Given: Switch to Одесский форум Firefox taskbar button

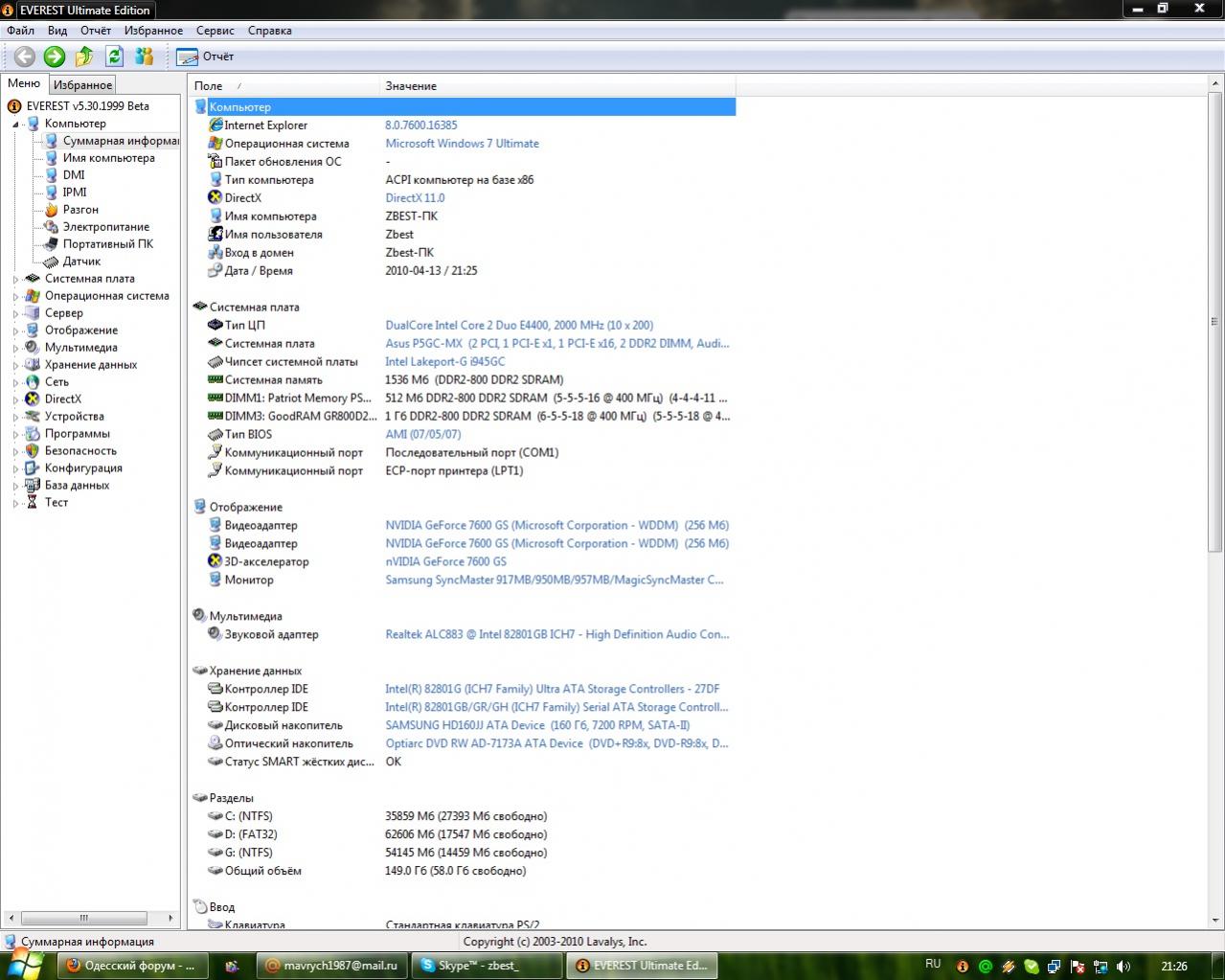Looking at the screenshot, I should tap(131, 966).
